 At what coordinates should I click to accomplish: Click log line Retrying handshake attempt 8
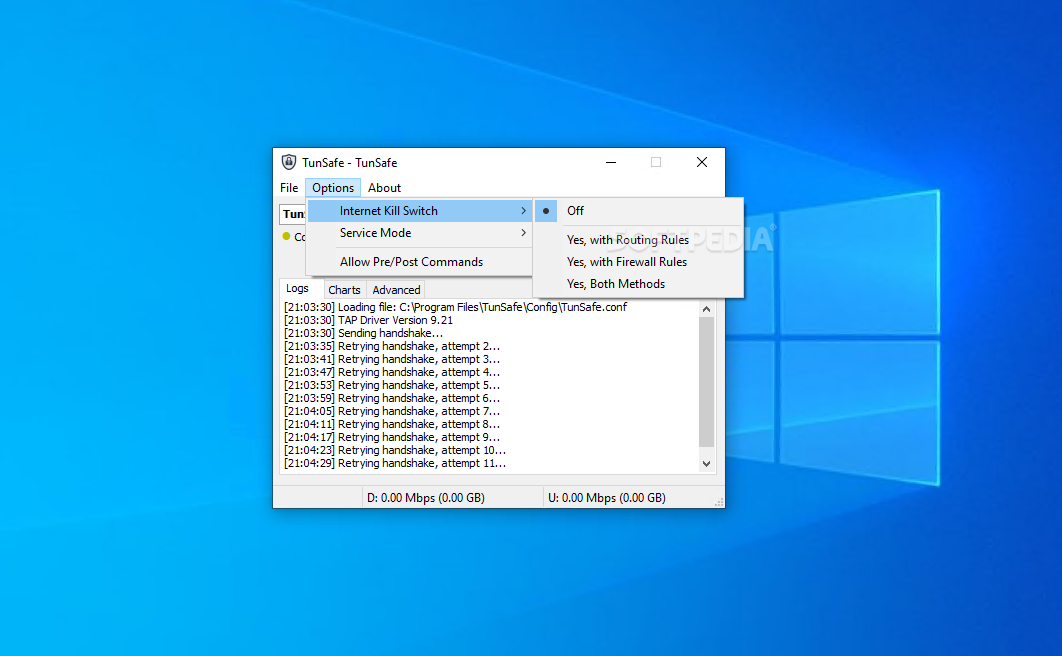(x=391, y=424)
